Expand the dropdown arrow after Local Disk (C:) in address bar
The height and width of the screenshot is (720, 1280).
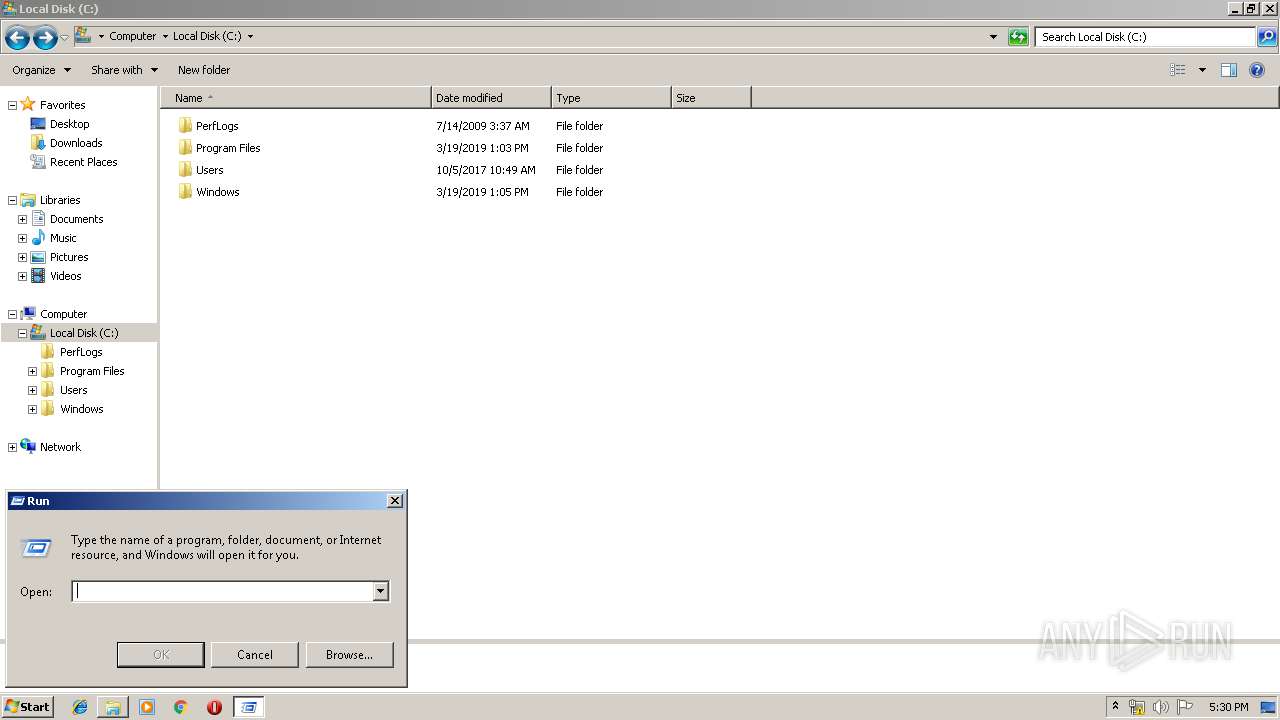[250, 36]
